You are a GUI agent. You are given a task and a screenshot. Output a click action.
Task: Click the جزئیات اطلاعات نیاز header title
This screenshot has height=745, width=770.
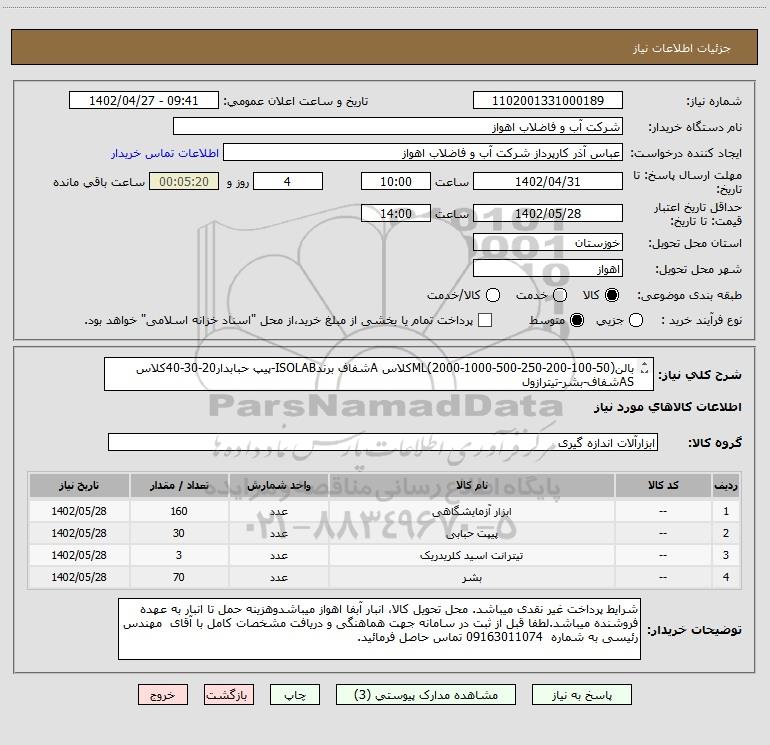pos(682,48)
